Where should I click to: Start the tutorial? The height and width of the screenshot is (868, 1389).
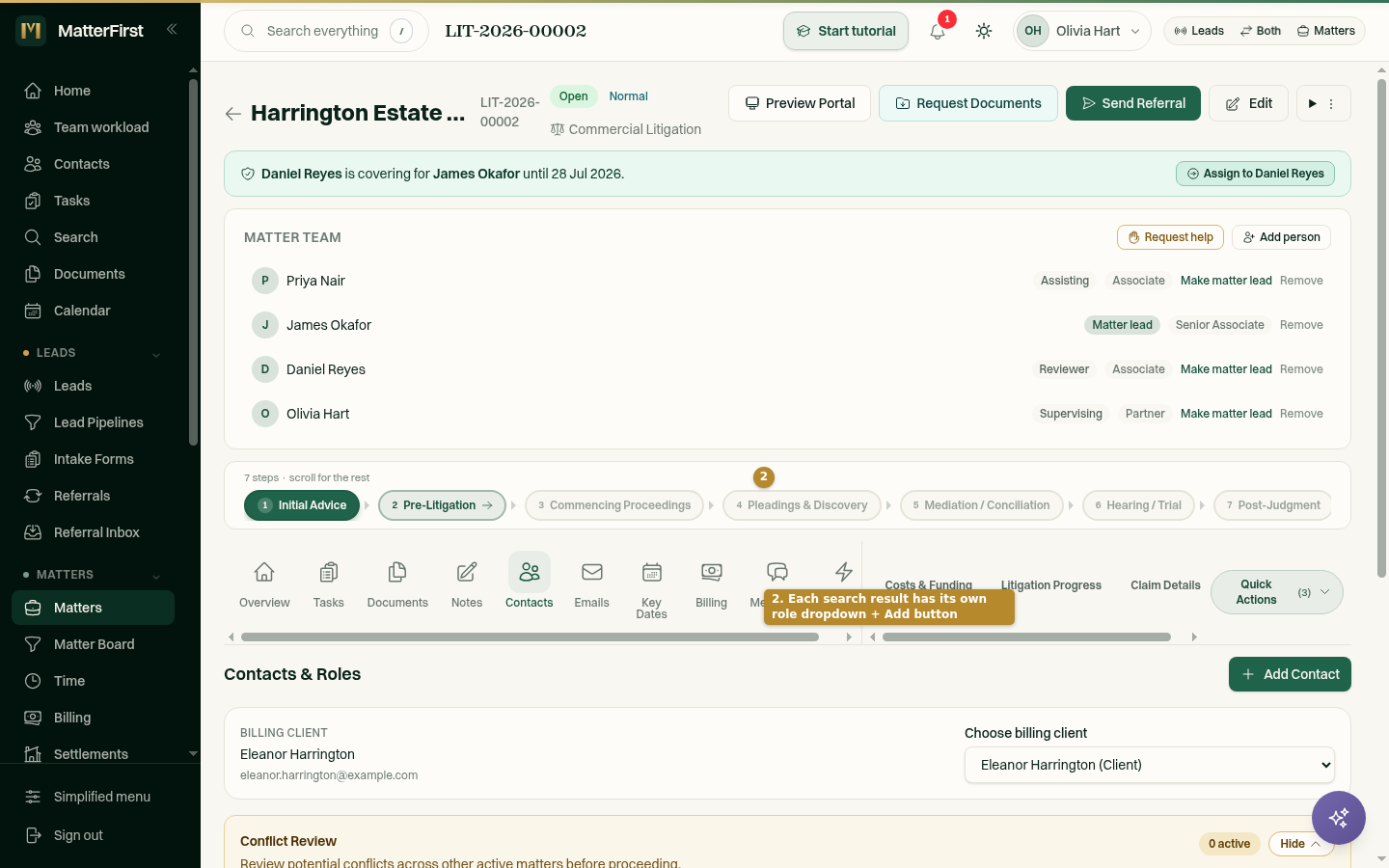[x=846, y=31]
